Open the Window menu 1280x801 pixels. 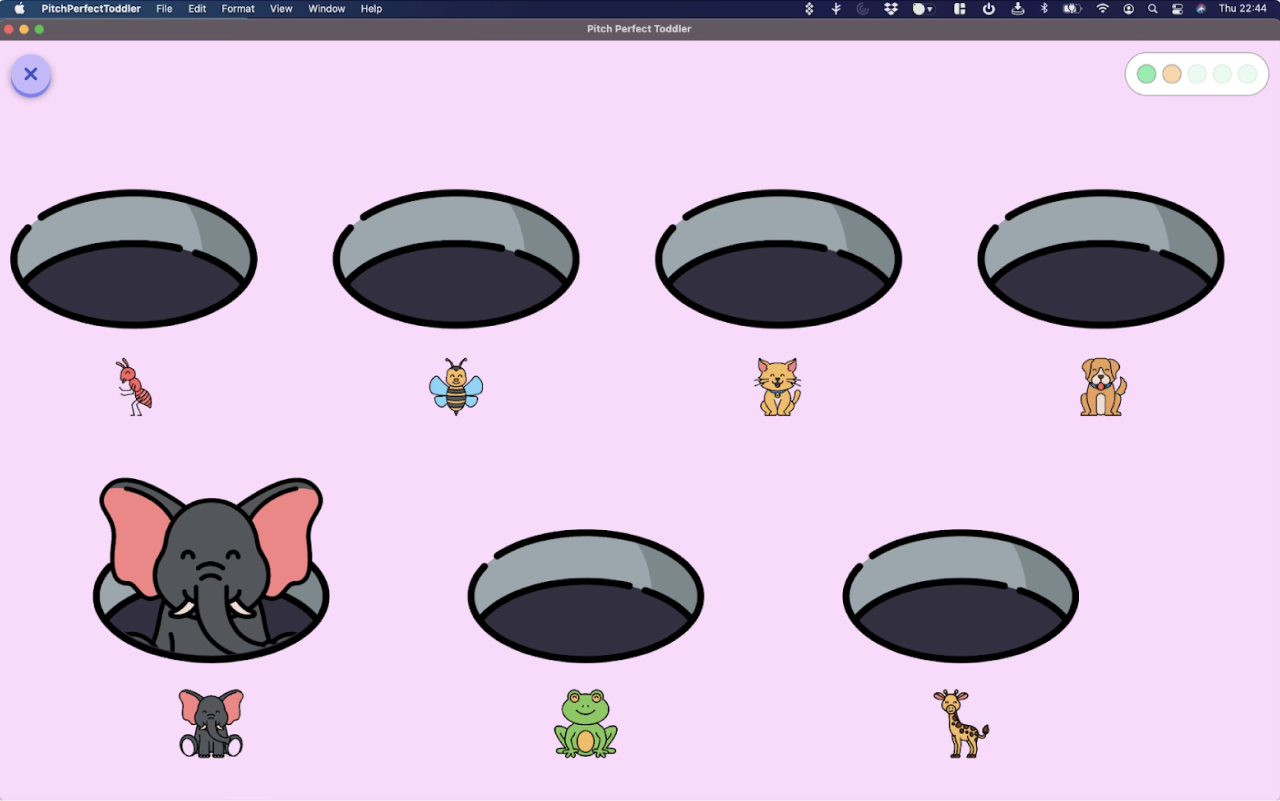[x=326, y=9]
